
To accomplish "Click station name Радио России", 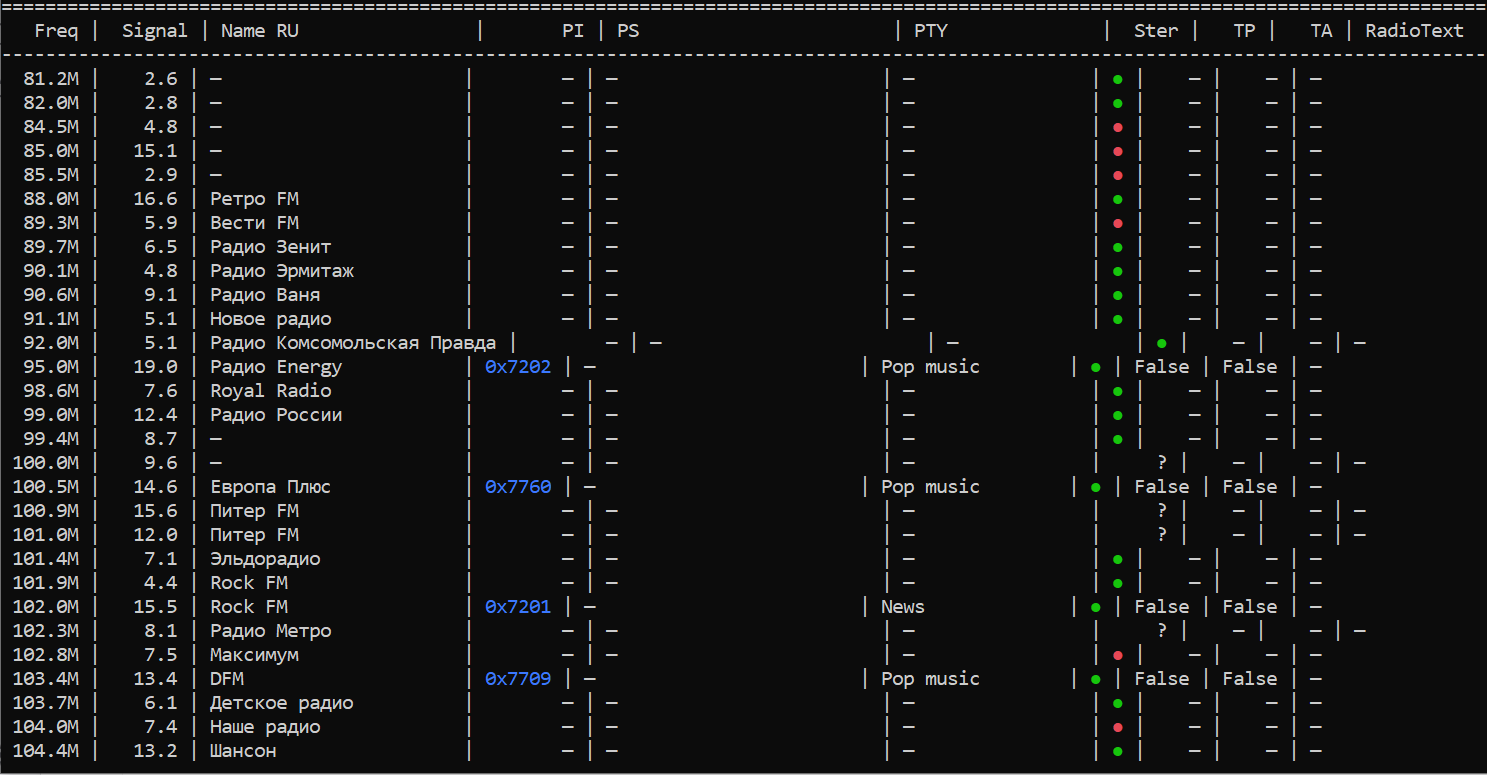I will pyautogui.click(x=276, y=415).
